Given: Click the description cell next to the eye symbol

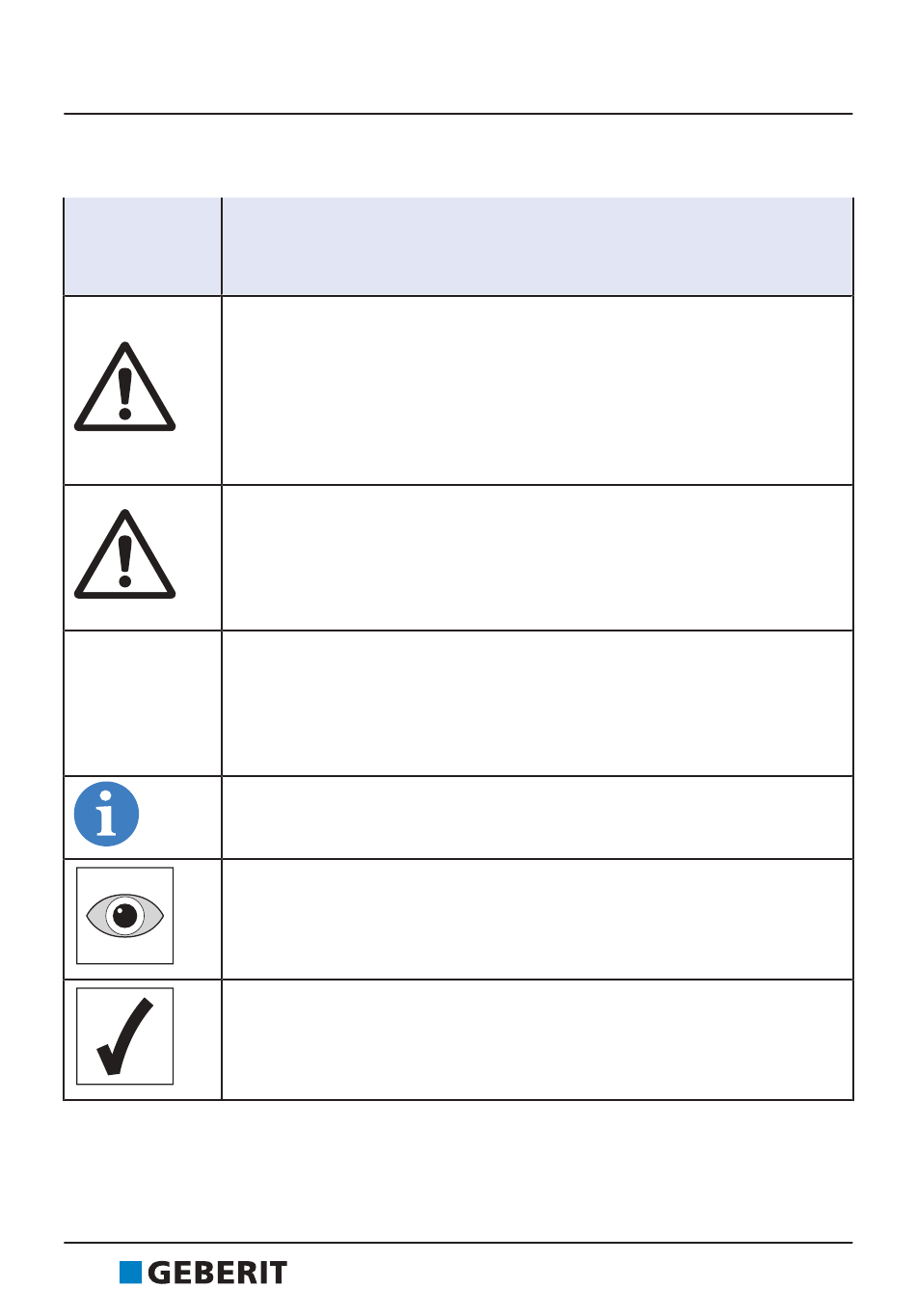Looking at the screenshot, I should click(537, 920).
